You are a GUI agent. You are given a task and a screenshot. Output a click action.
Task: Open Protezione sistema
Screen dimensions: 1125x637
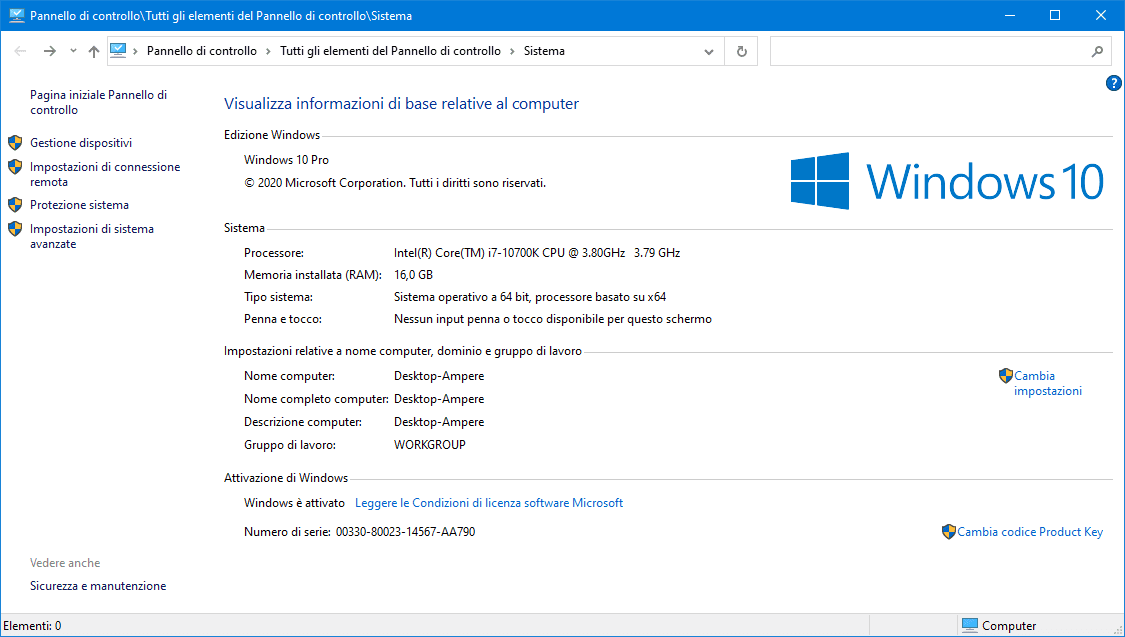point(79,205)
